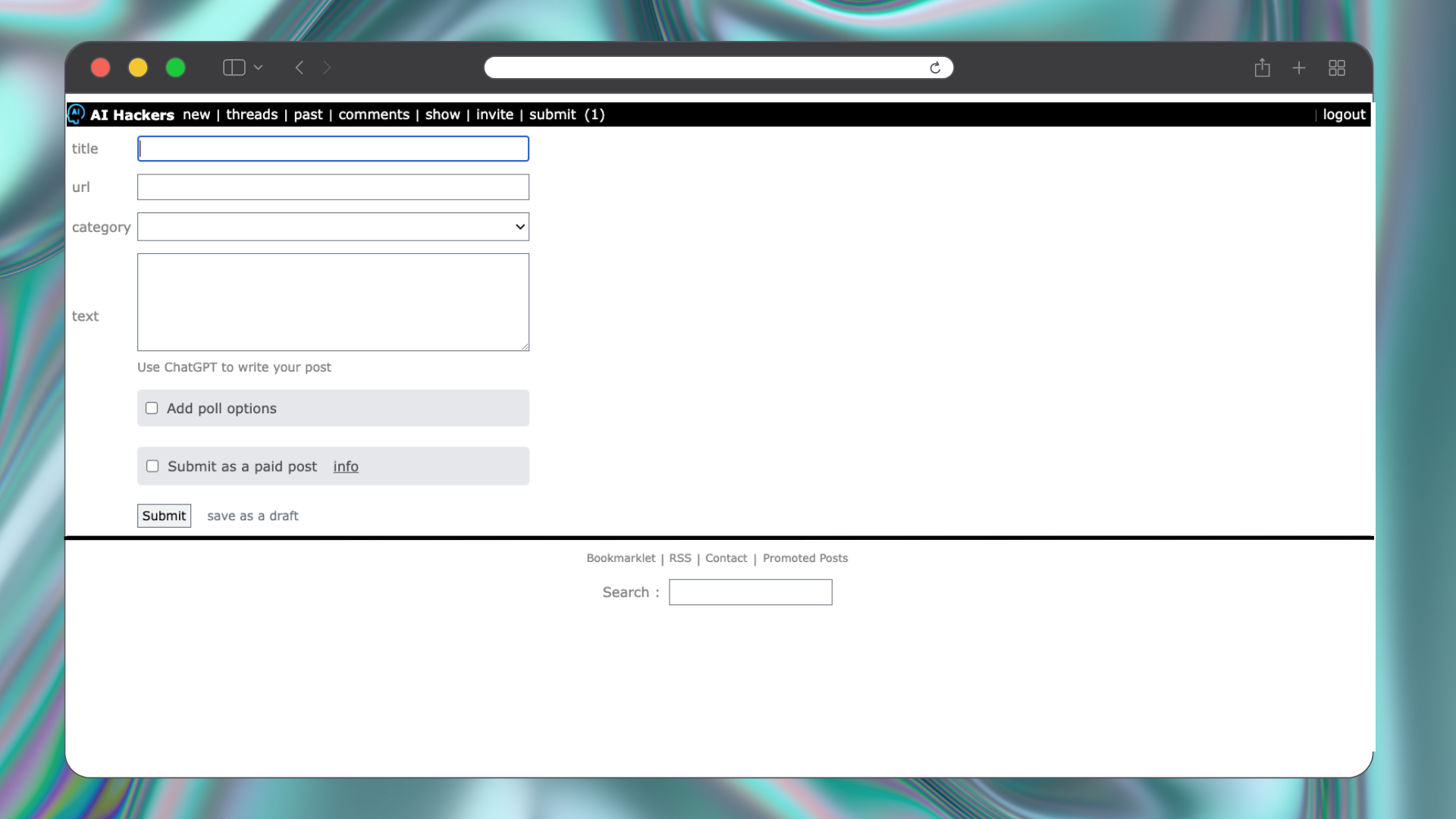Click the browser address bar

[x=718, y=67]
